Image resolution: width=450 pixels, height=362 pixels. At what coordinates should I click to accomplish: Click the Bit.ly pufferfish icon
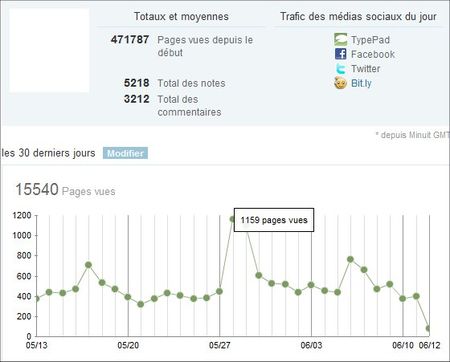pyautogui.click(x=340, y=83)
